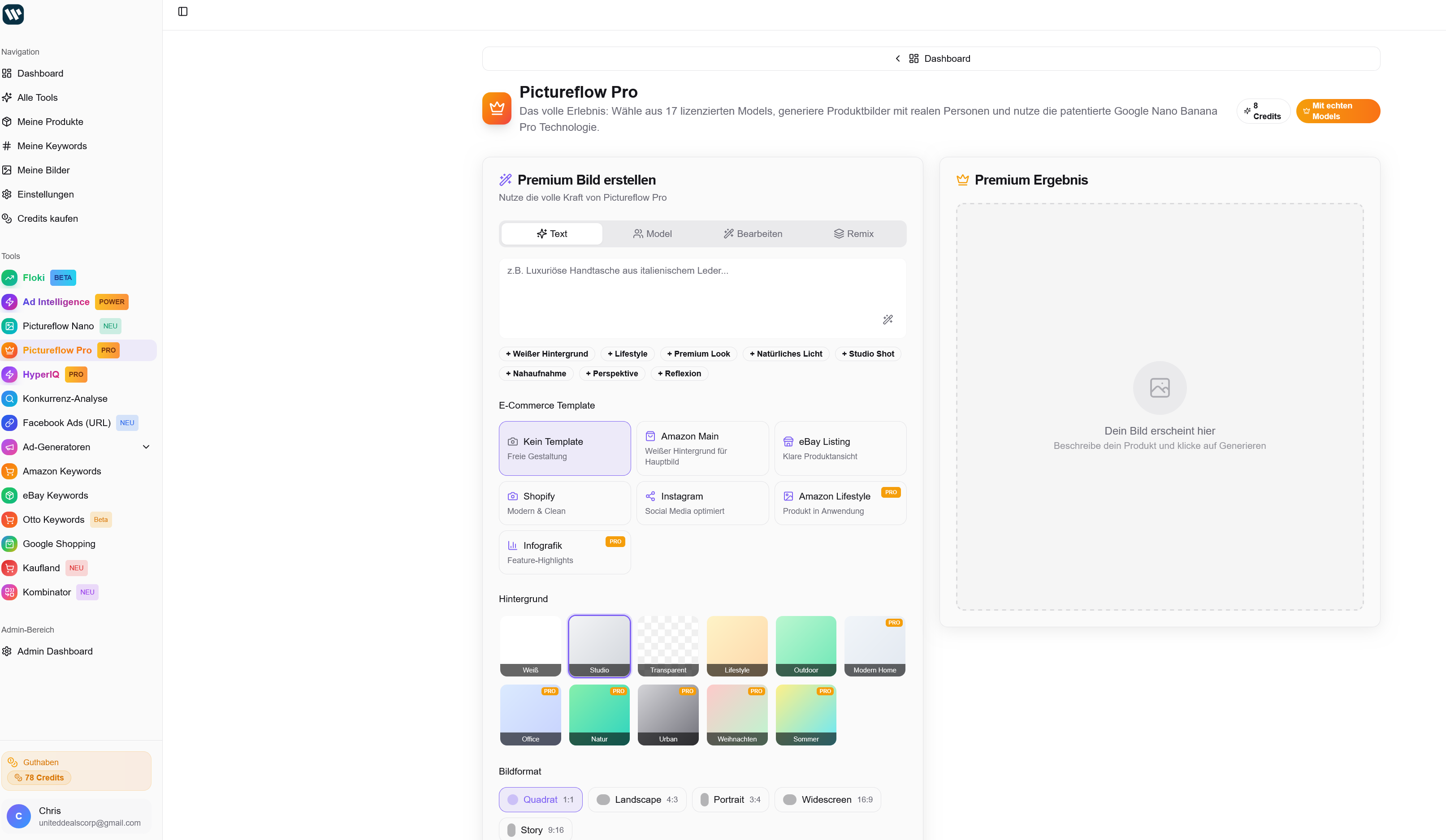Viewport: 1446px width, 840px height.
Task: Open Konkurrenz-Analyse magnifier icon
Action: (x=10, y=399)
